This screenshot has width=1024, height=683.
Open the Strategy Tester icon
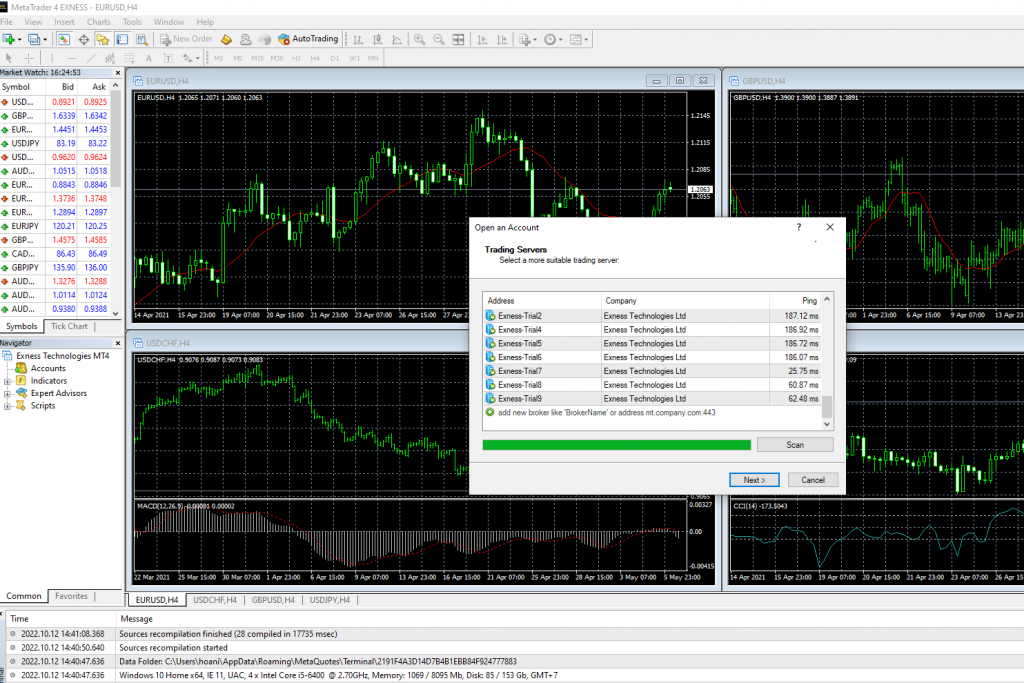141,39
